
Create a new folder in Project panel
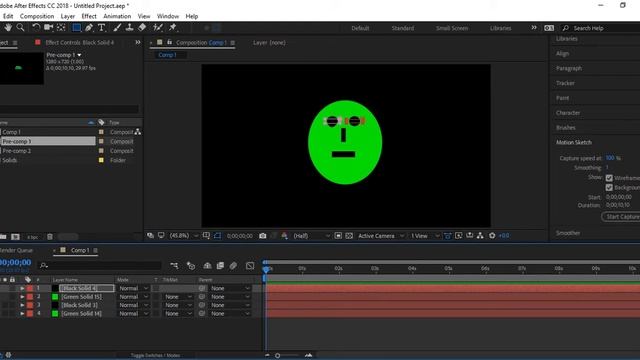click(3, 237)
